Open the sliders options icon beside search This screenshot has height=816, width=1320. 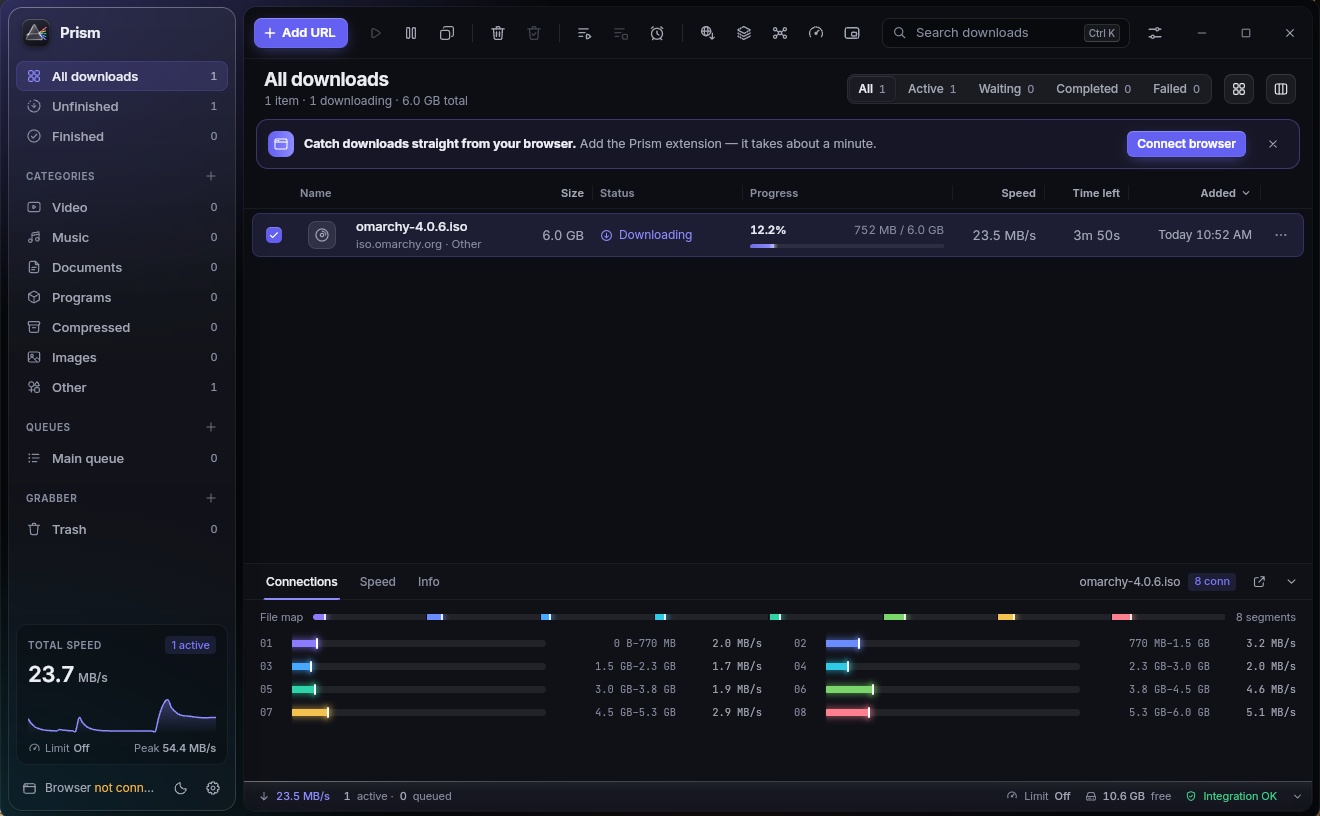[1155, 33]
